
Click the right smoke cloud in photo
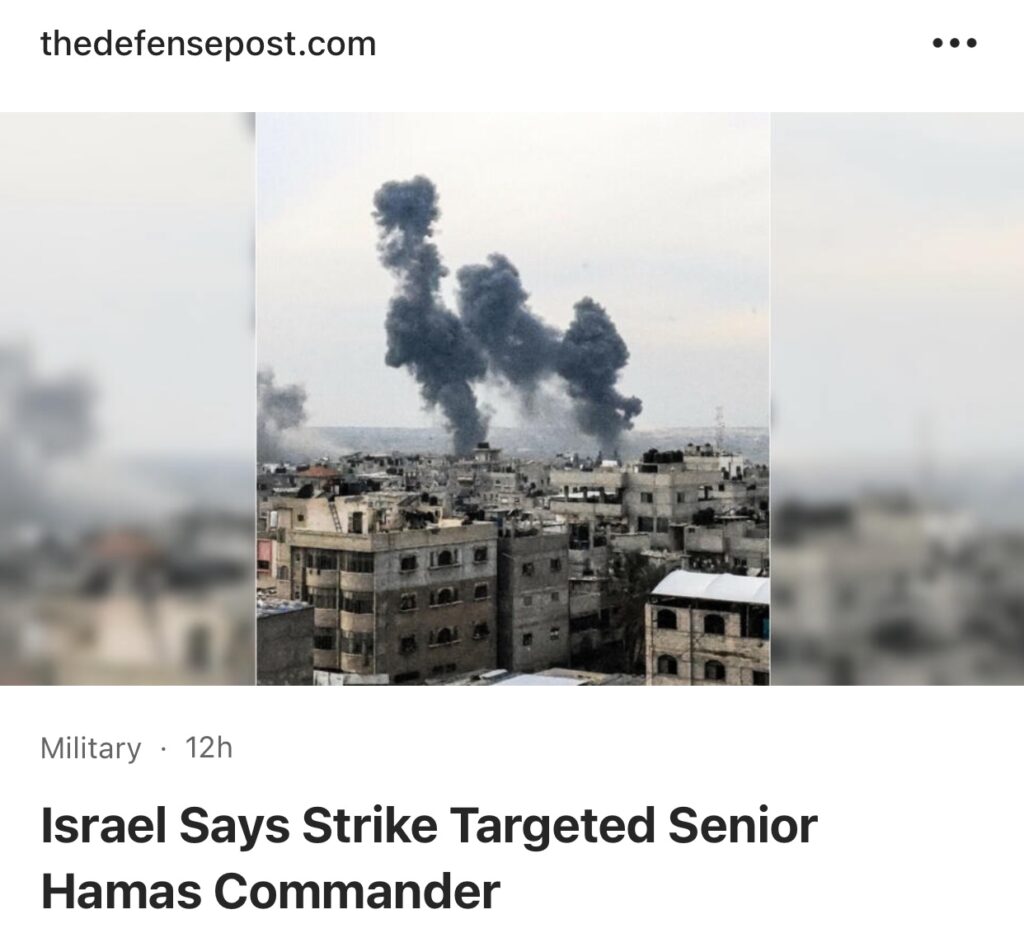(598, 369)
